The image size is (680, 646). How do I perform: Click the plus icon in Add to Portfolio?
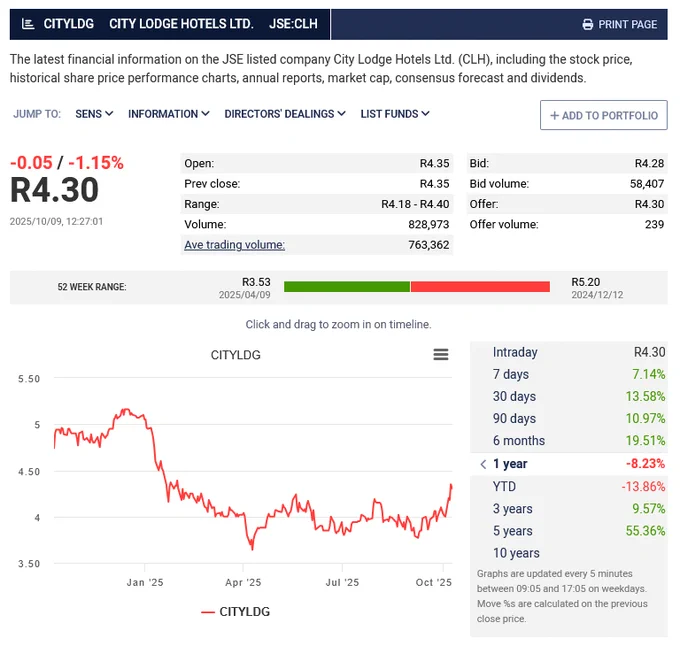[554, 115]
